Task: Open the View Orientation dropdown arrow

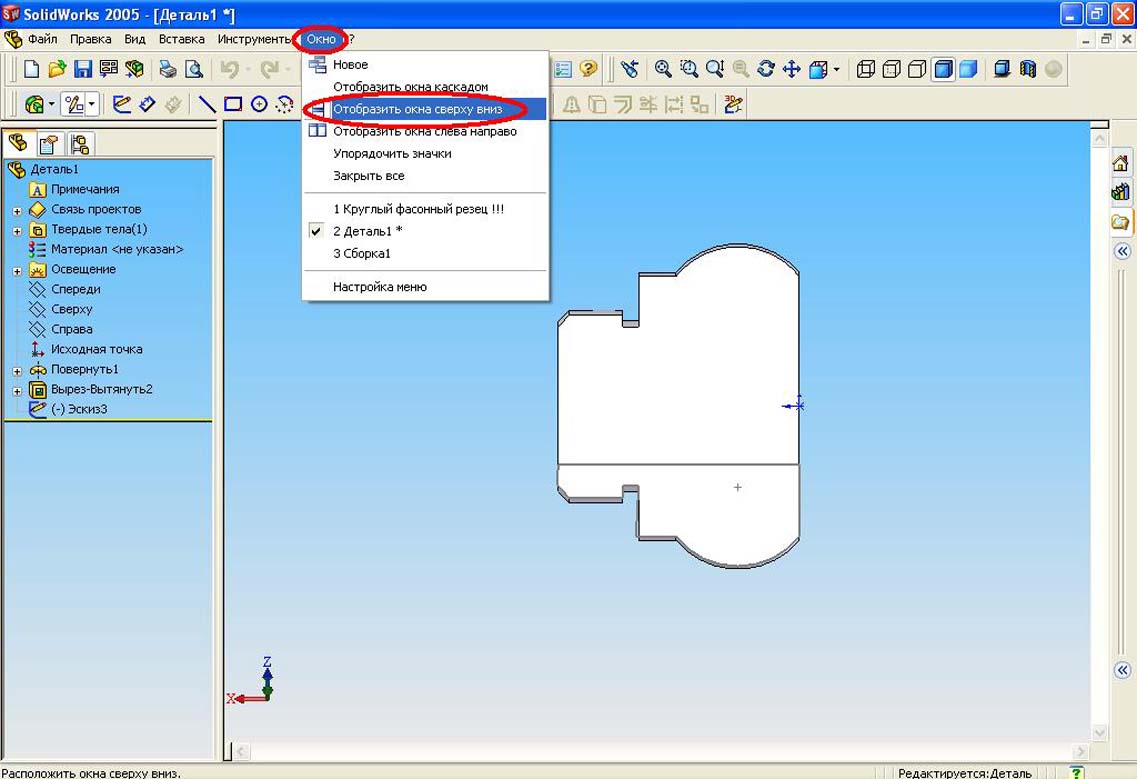Action: (x=836, y=70)
